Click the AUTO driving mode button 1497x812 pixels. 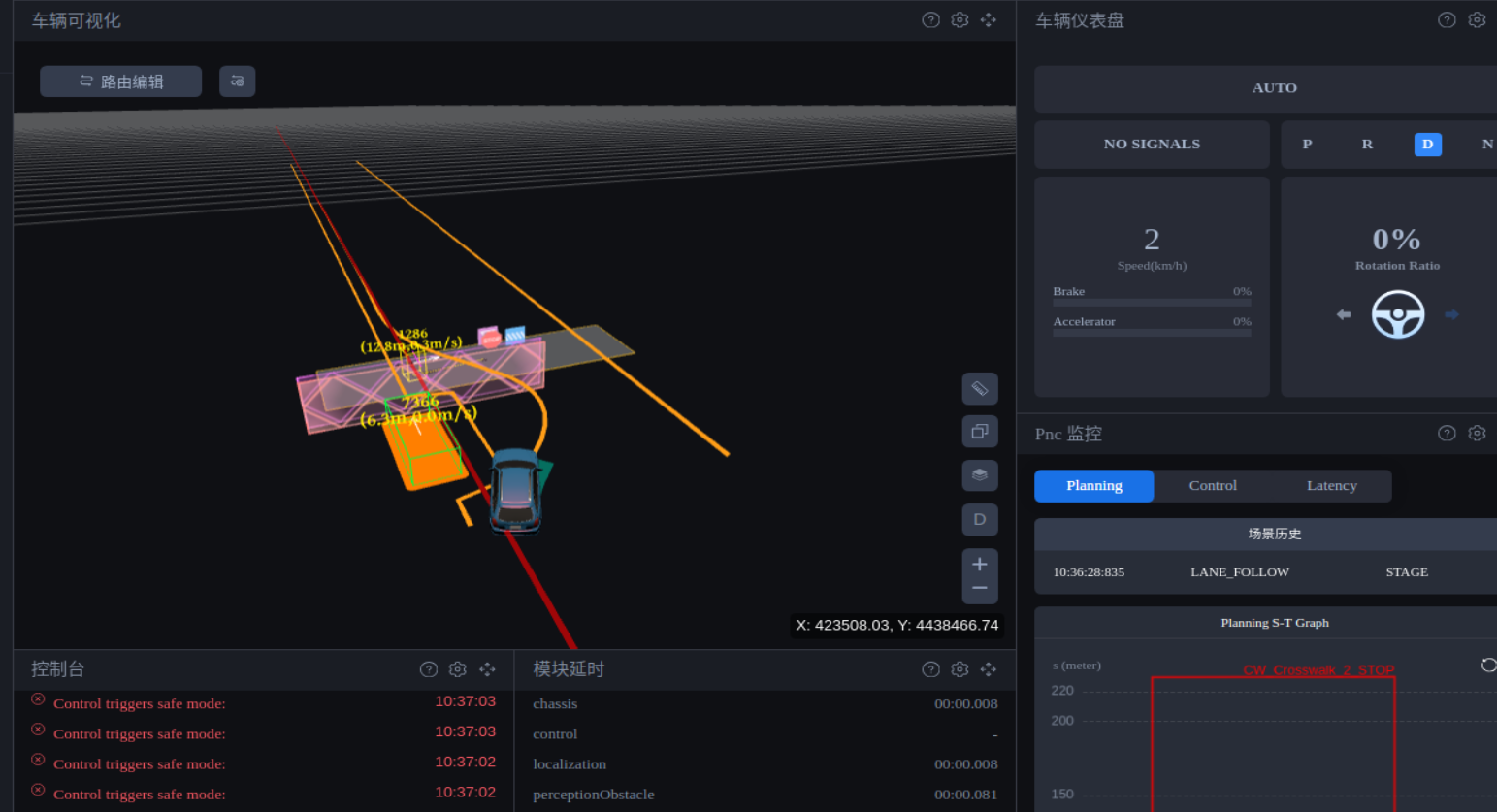1274,88
